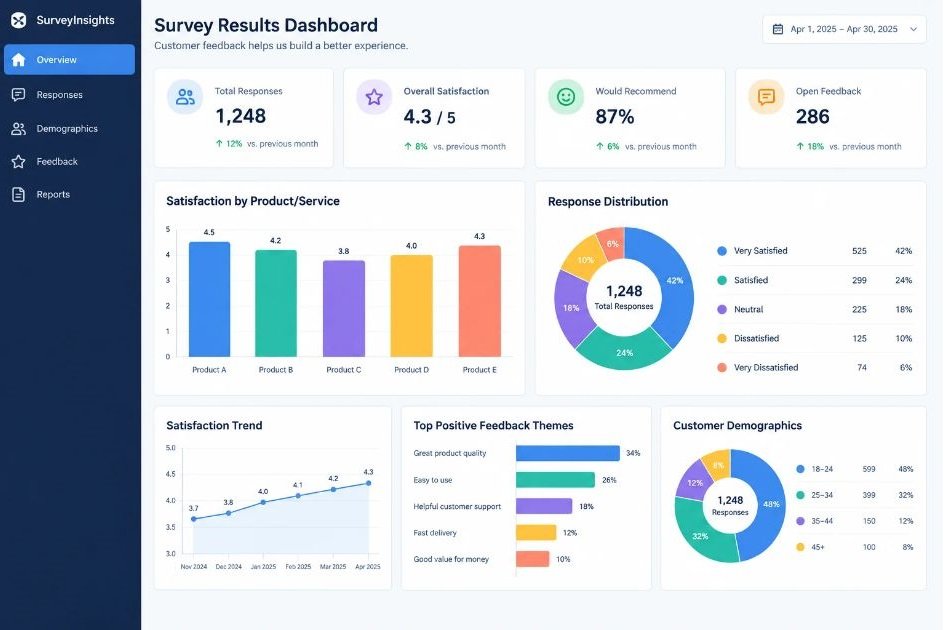Click the Apr 1, 2025 – Apr 30, 2025 range

844,29
